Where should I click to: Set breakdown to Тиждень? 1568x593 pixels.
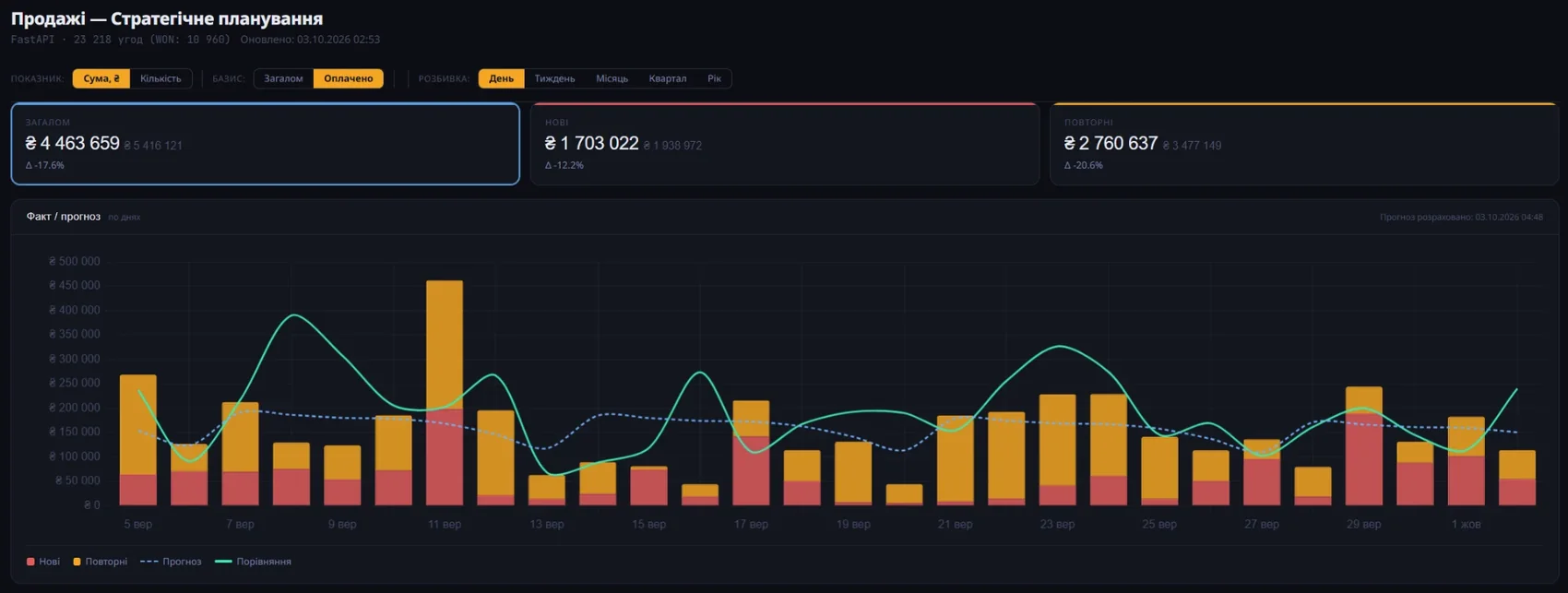click(x=554, y=78)
